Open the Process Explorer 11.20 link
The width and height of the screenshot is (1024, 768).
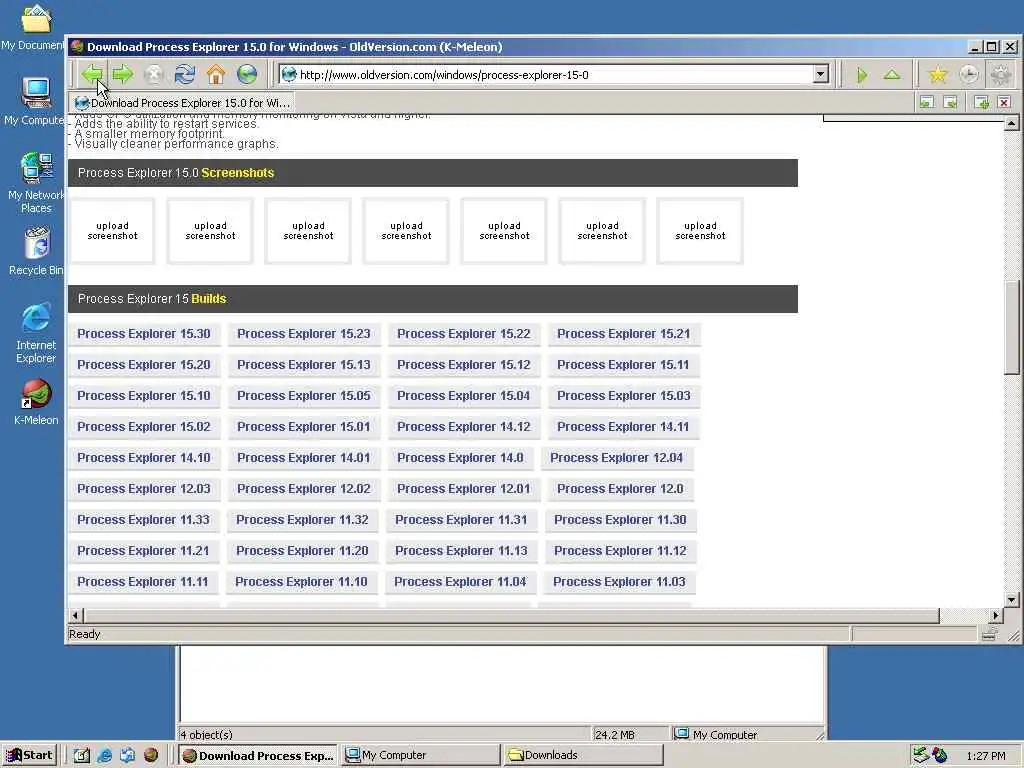[302, 551]
